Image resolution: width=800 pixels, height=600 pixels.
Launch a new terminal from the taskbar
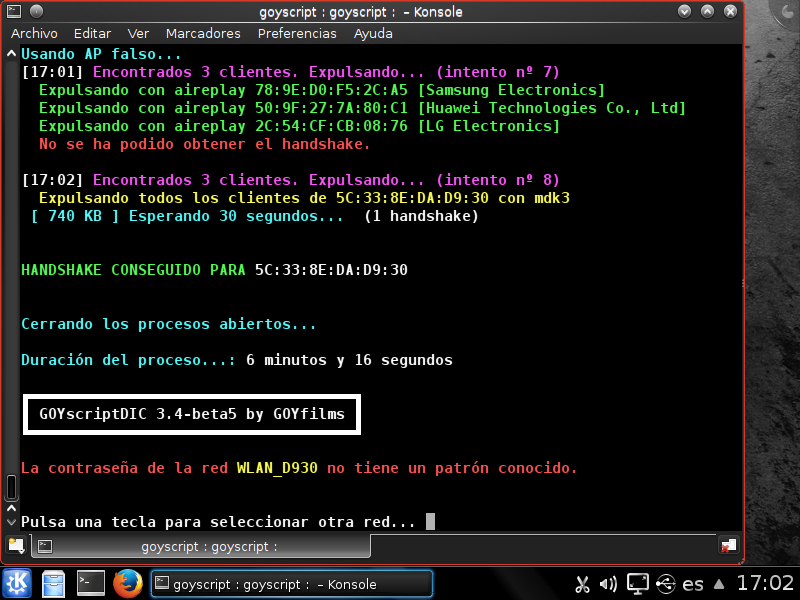(90, 584)
